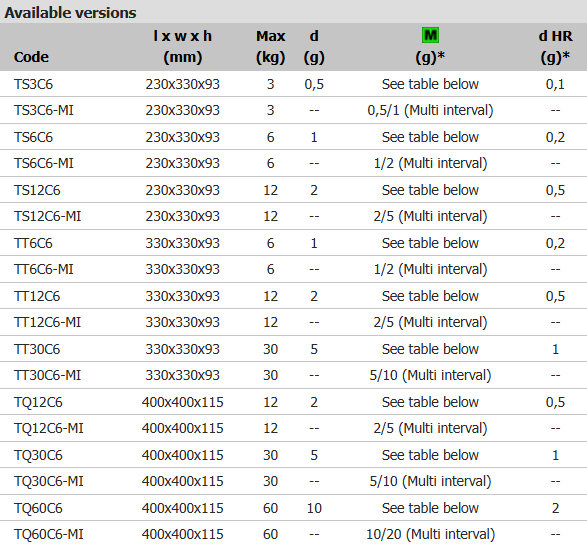This screenshot has width=587, height=545.
Task: Click the TS3C6-MI product code
Action: pos(44,110)
